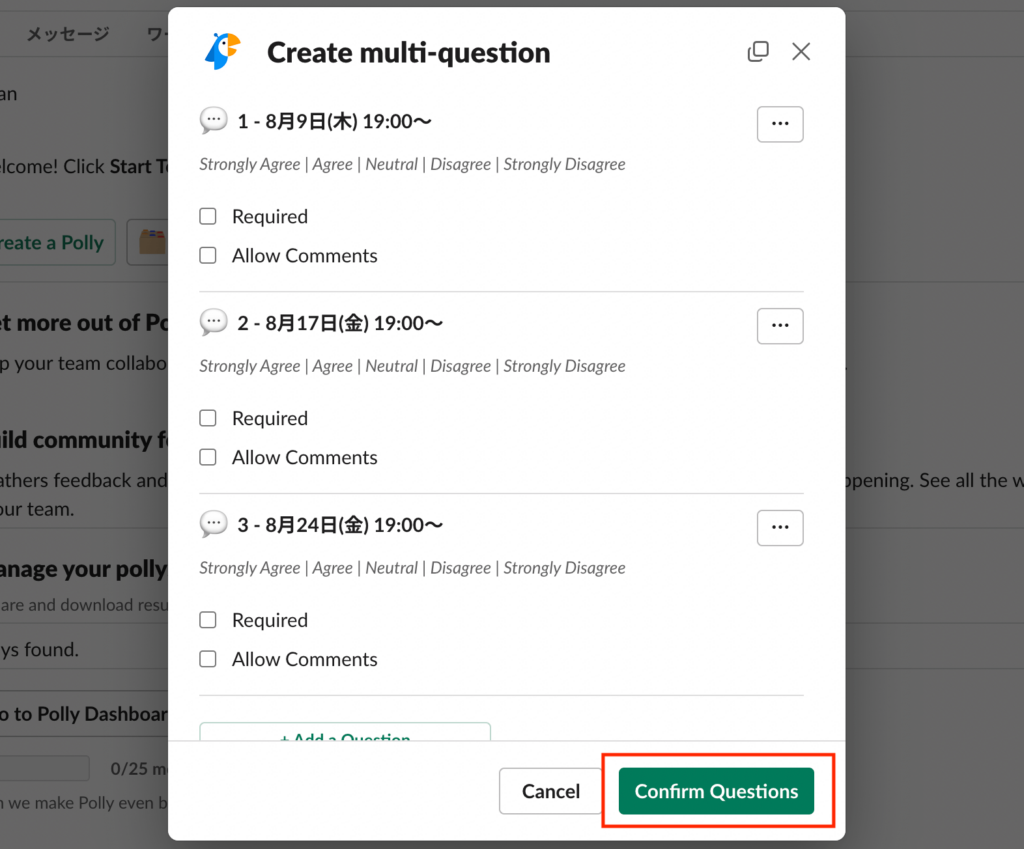Click speech bubble icon for question 3
The height and width of the screenshot is (849, 1024).
click(213, 523)
